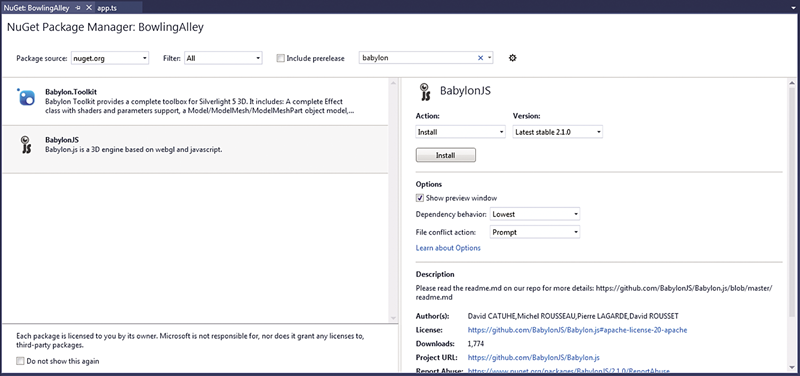
Task: Expand the search history dropdown arrow
Action: click(490, 58)
